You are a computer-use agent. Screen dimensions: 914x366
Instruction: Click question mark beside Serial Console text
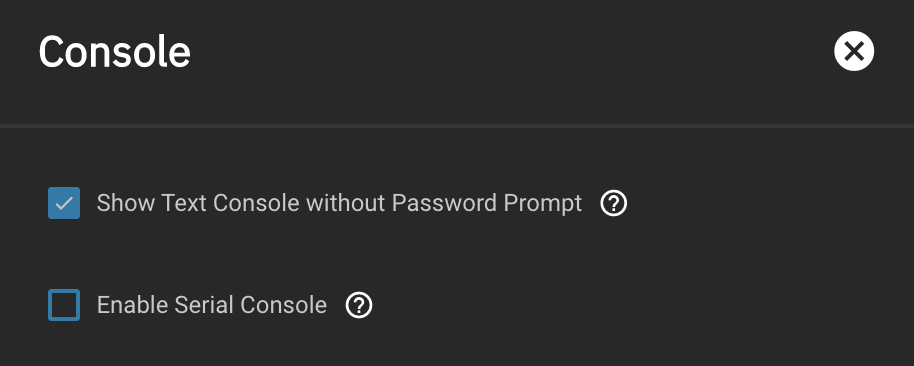(x=358, y=305)
